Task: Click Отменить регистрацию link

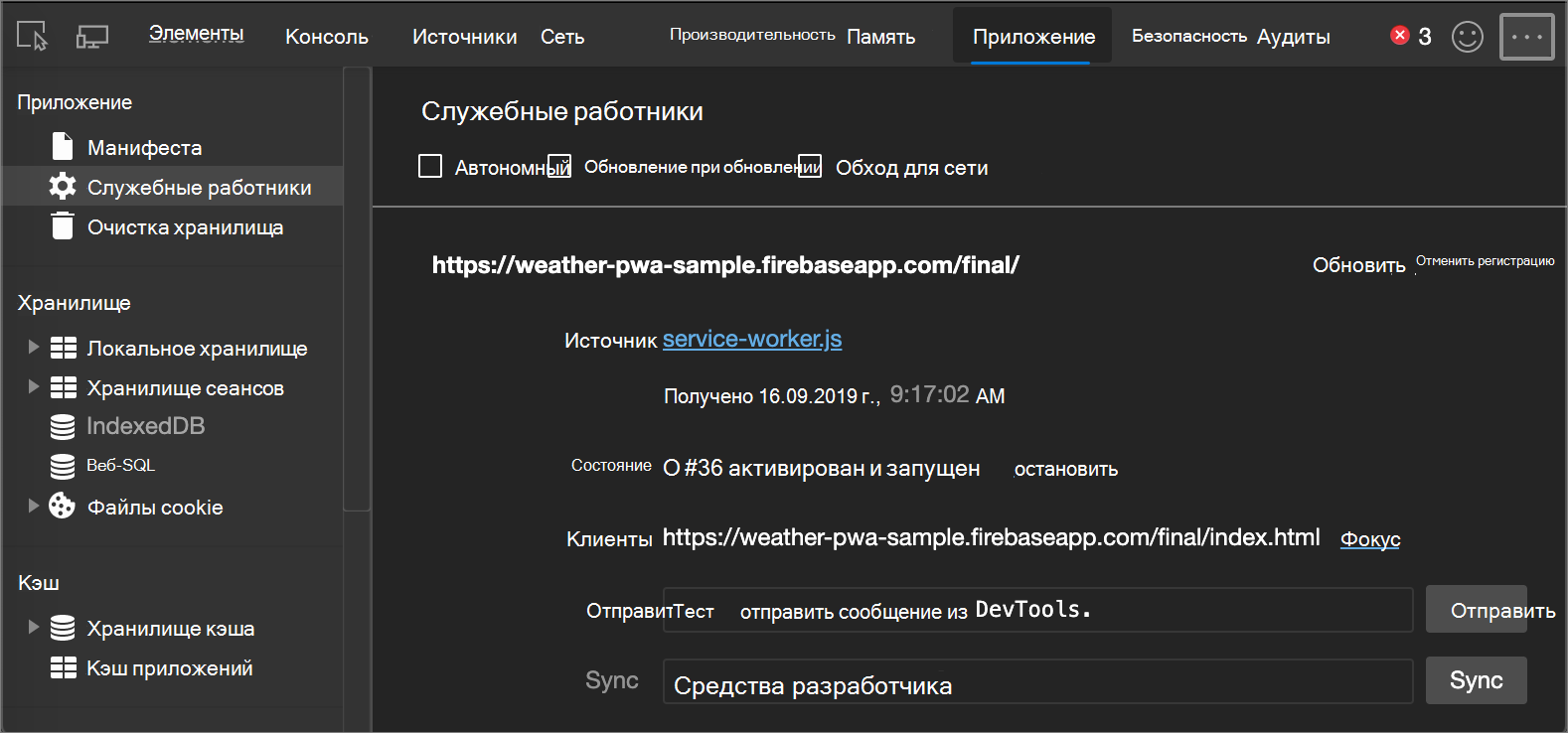Action: pos(1485,261)
